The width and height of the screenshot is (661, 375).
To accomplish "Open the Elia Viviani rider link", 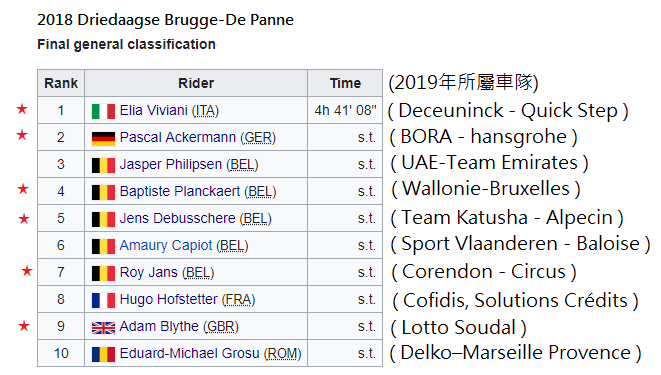I will (153, 110).
